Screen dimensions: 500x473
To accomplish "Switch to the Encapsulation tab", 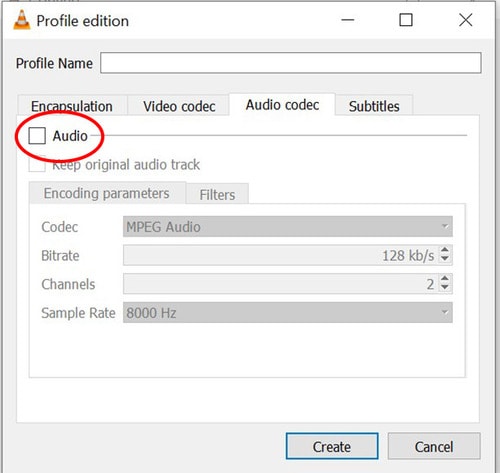I will pos(72,106).
